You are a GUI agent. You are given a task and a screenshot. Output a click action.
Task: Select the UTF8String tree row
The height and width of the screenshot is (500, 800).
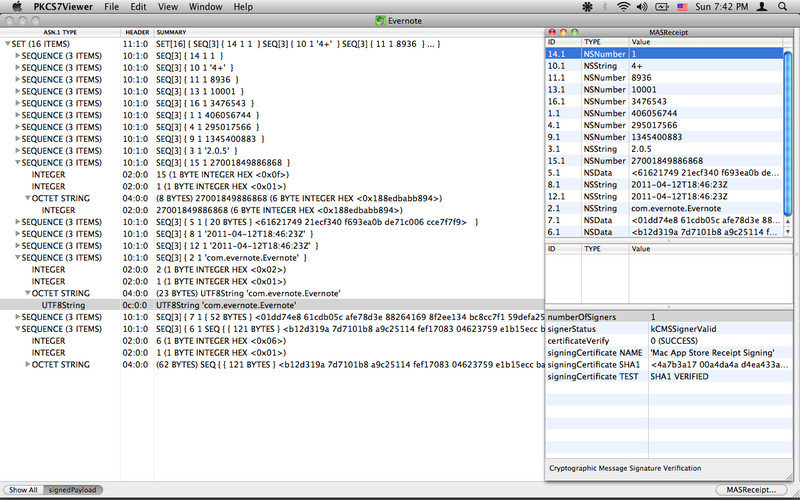click(272, 305)
